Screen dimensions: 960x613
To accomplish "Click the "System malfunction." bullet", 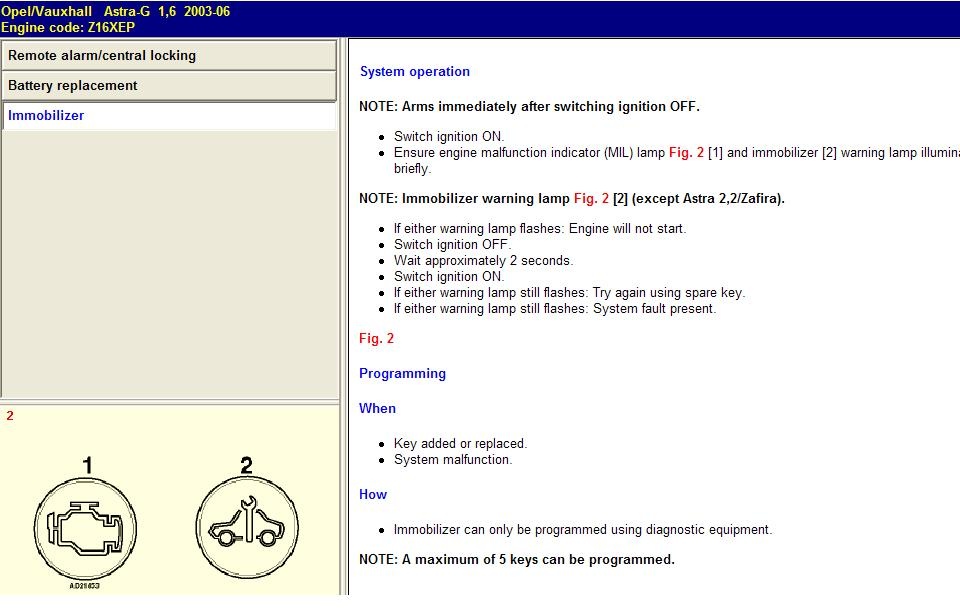I will point(452,459).
